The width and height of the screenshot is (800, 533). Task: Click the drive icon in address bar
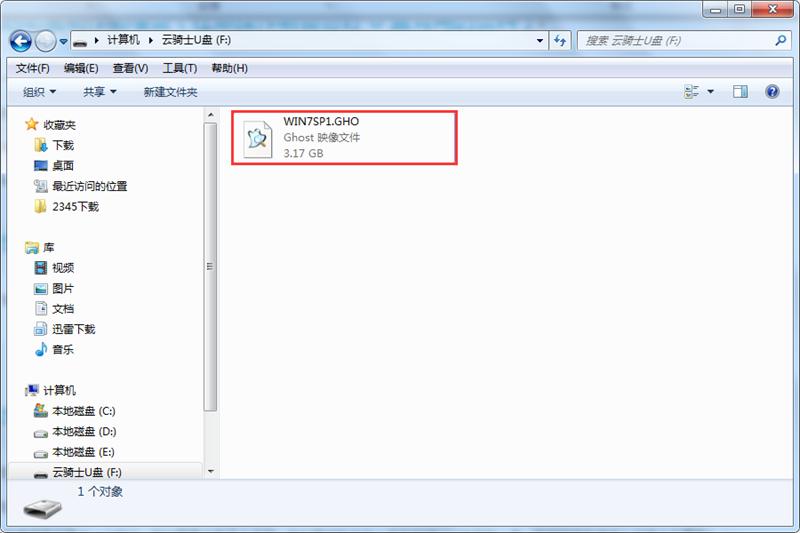coord(80,41)
